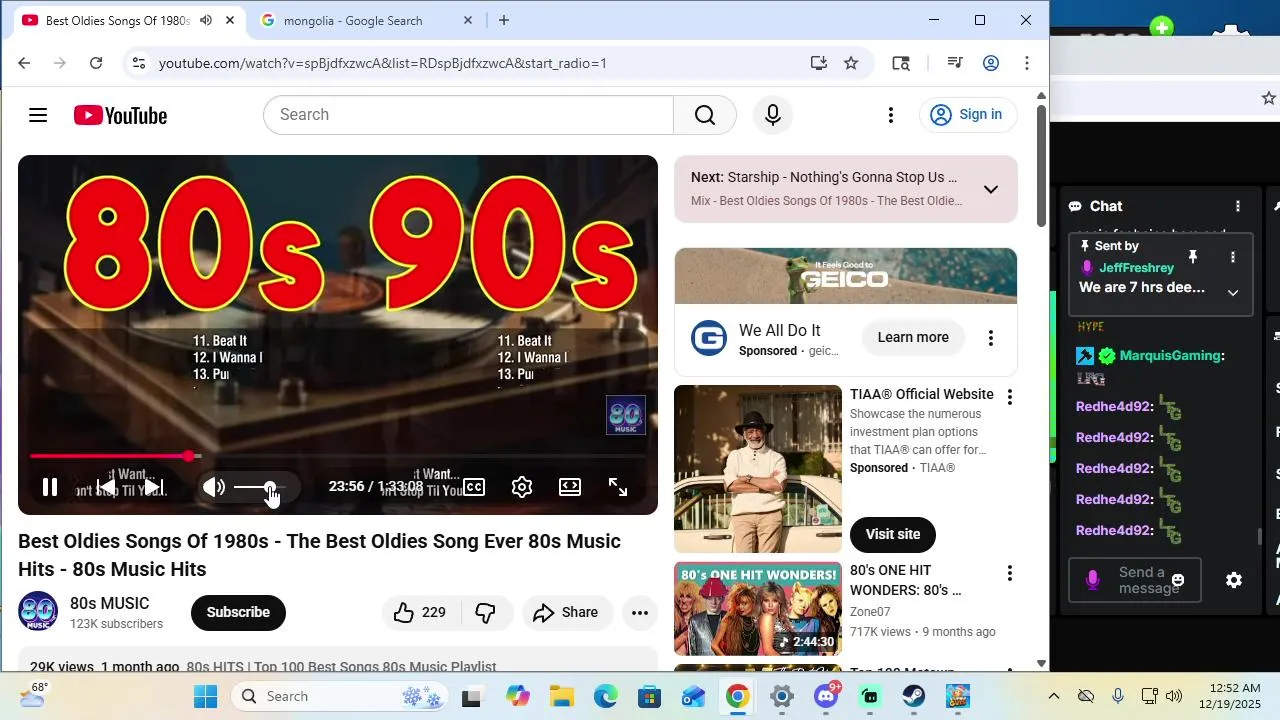
Task: Dislike the video with thumbs down
Action: click(x=485, y=612)
